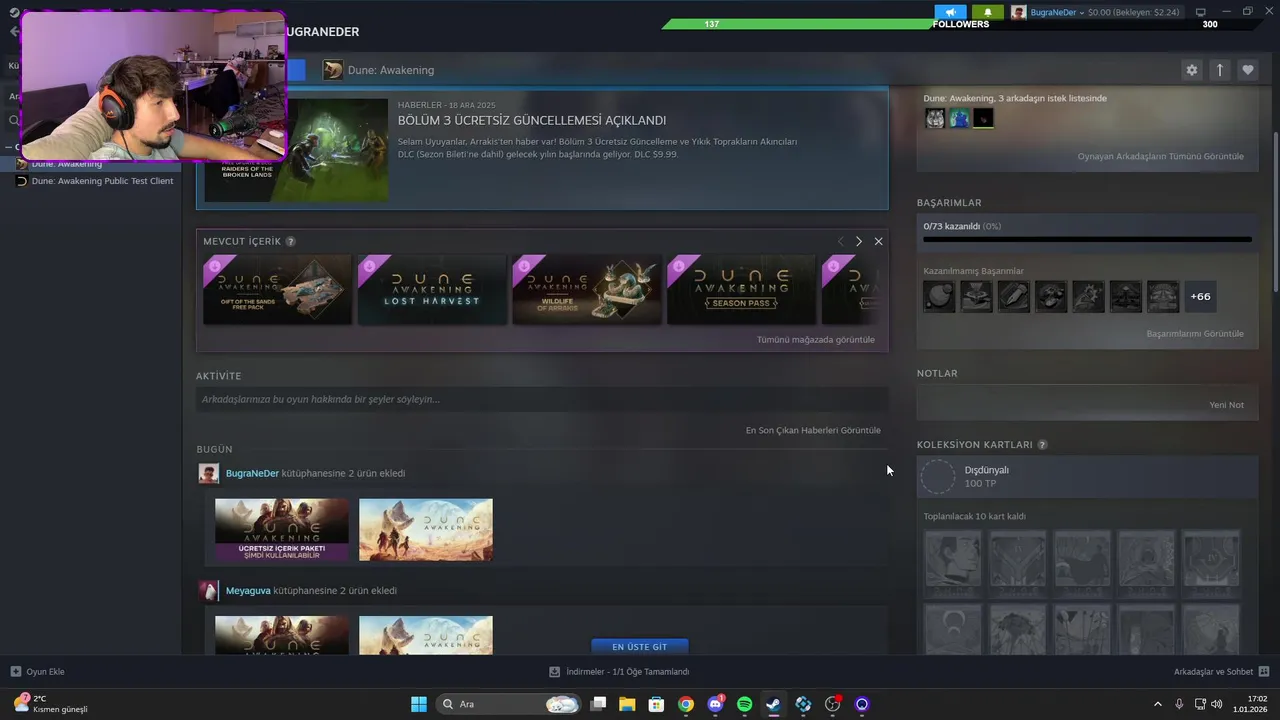Select Dune: Awakening in the library sidebar

point(66,164)
